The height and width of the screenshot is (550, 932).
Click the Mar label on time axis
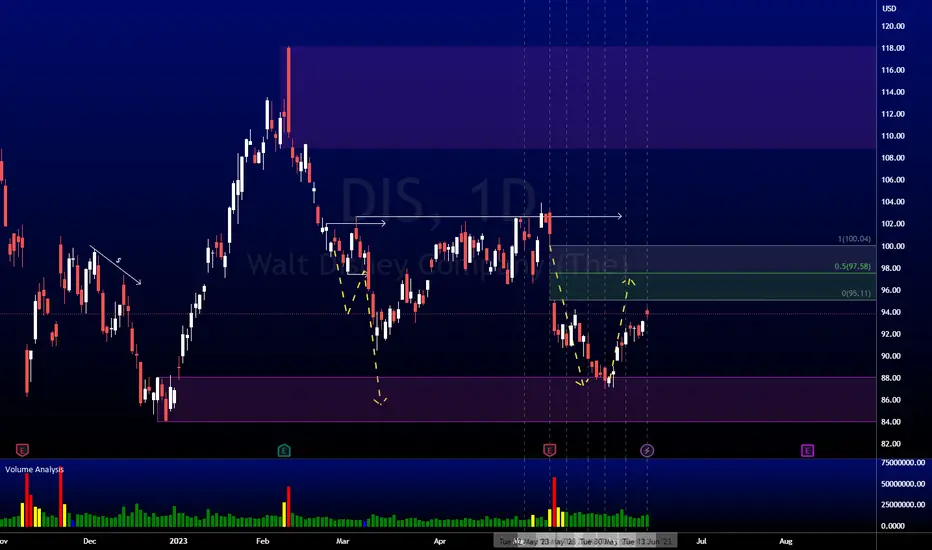342,541
